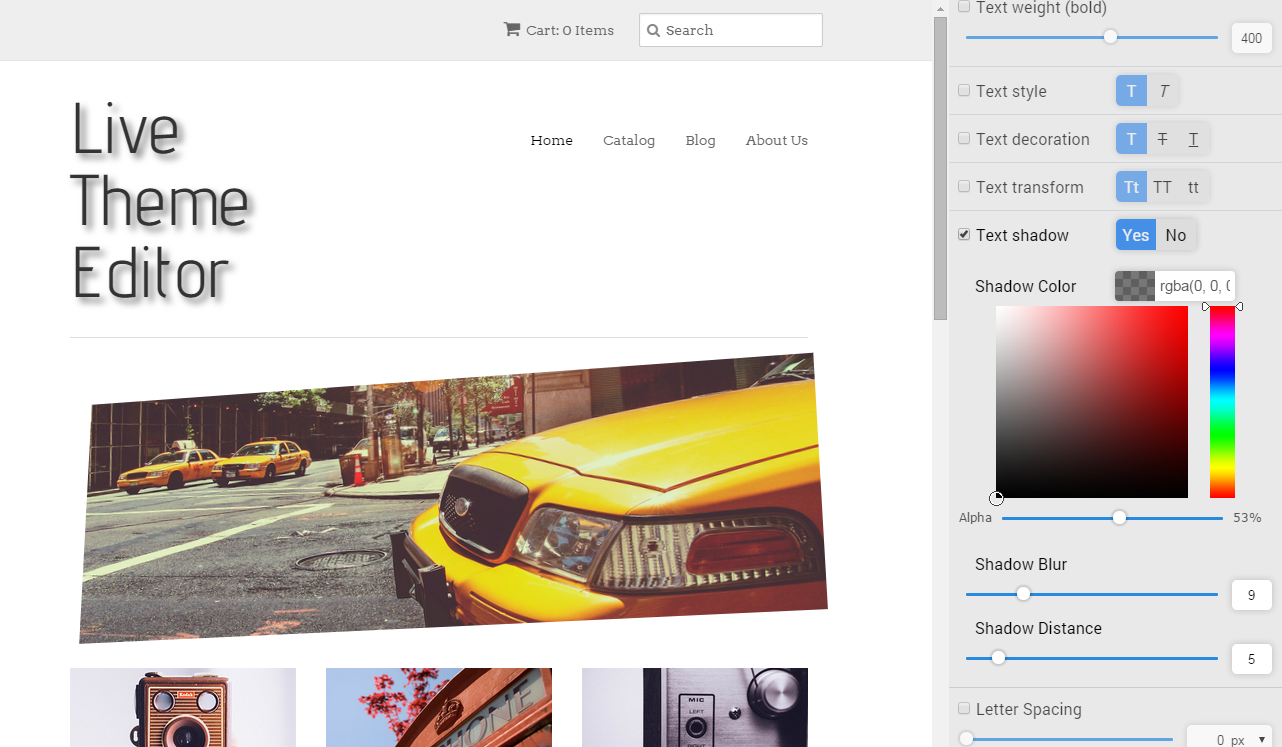The width and height of the screenshot is (1282, 747).
Task: Select the Home navigation item
Action: (551, 140)
